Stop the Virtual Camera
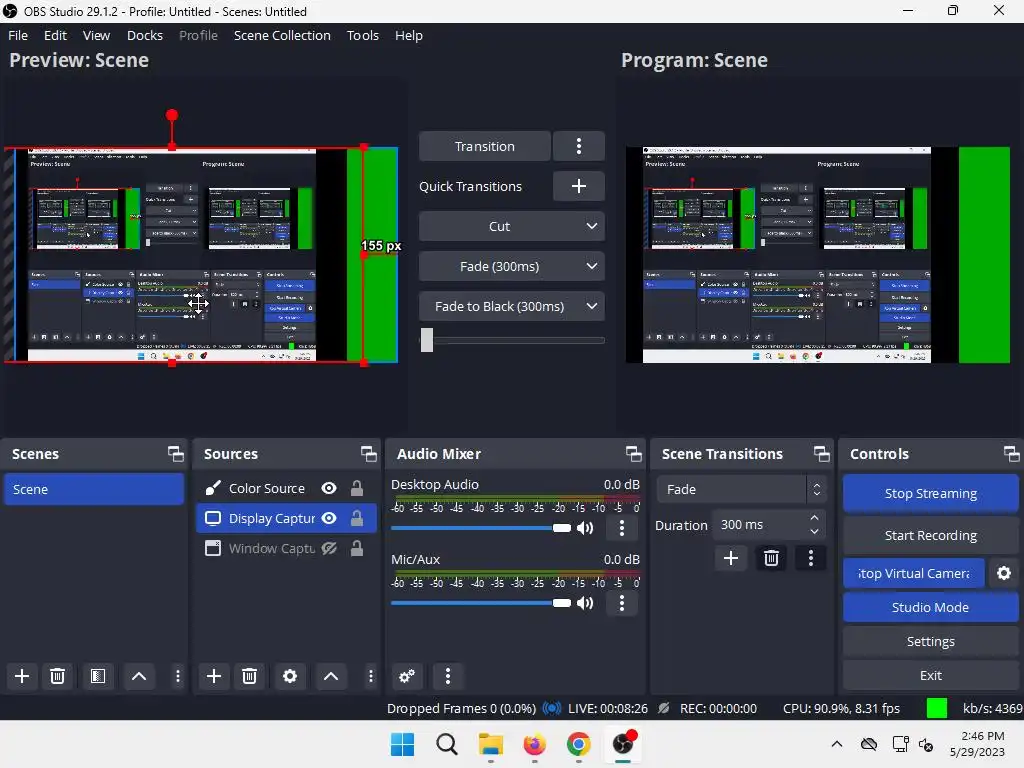Screen dimensions: 1024x768 pos(914,573)
